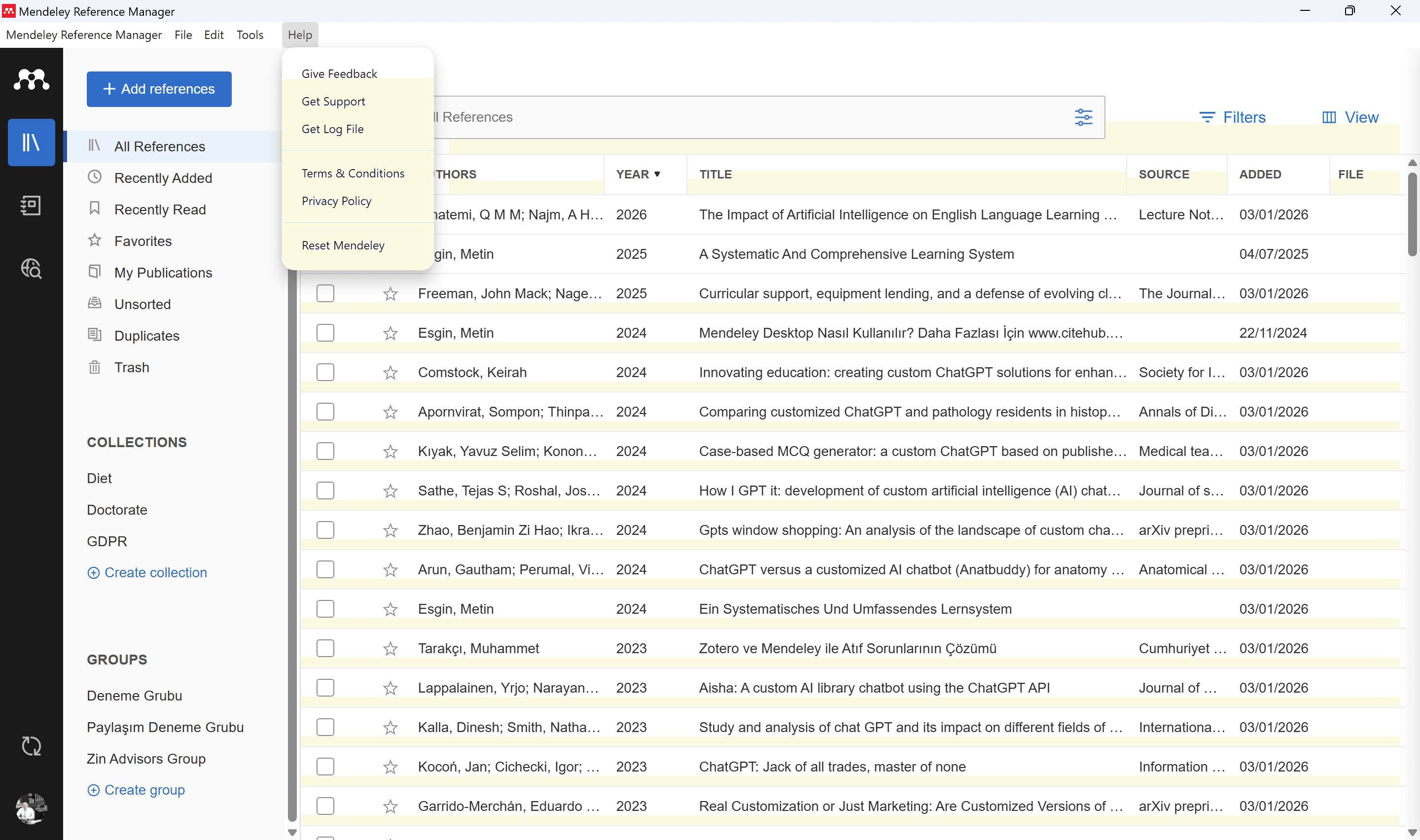
Task: Click the Mendeley logo in sidebar
Action: click(31, 79)
